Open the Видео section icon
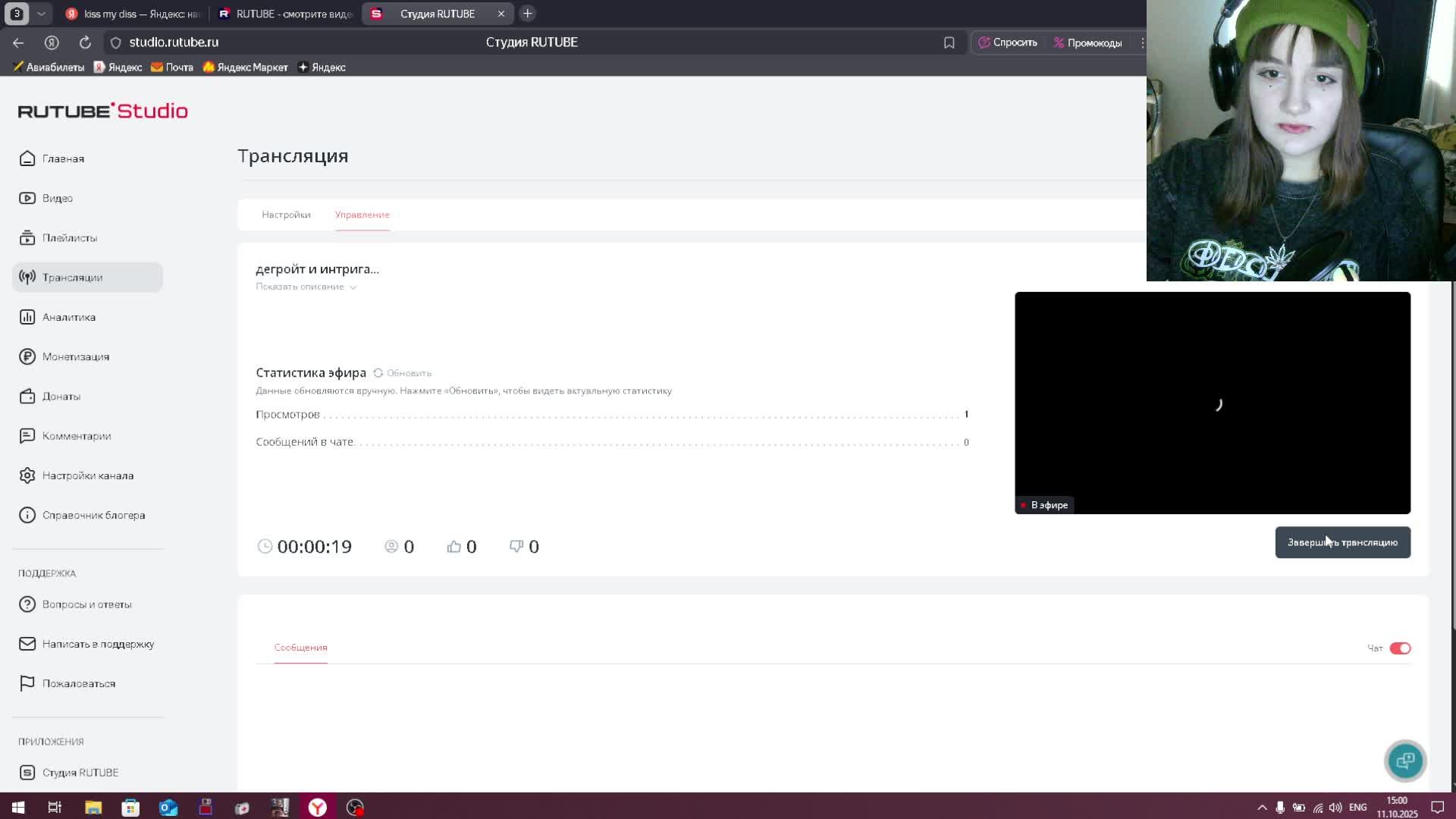This screenshot has height=819, width=1456. pyautogui.click(x=27, y=198)
